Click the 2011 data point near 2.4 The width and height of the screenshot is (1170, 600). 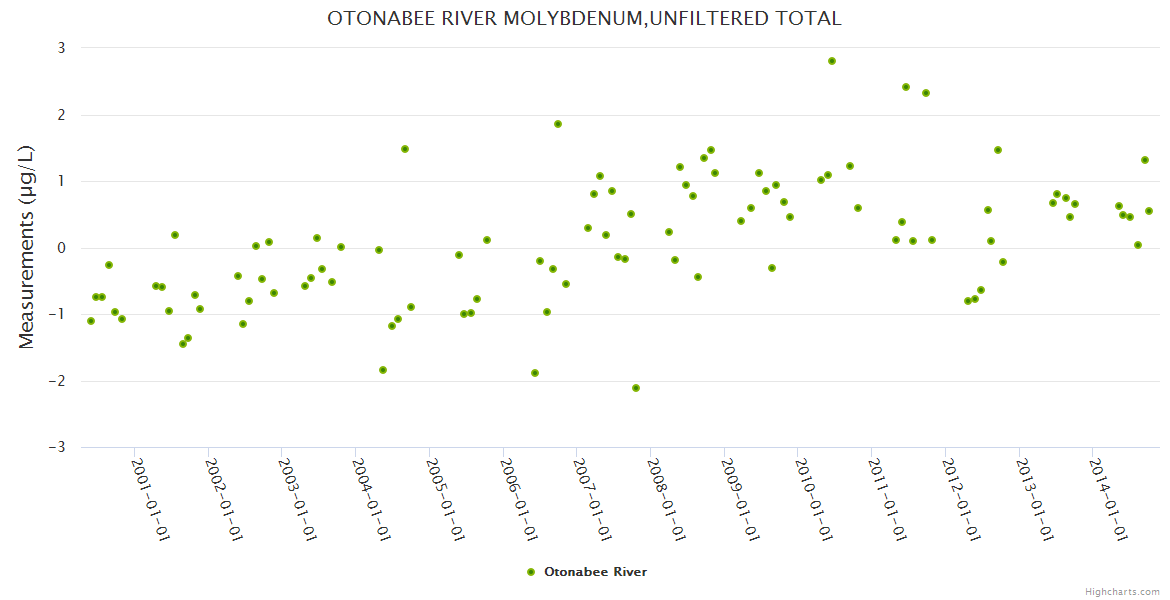906,87
